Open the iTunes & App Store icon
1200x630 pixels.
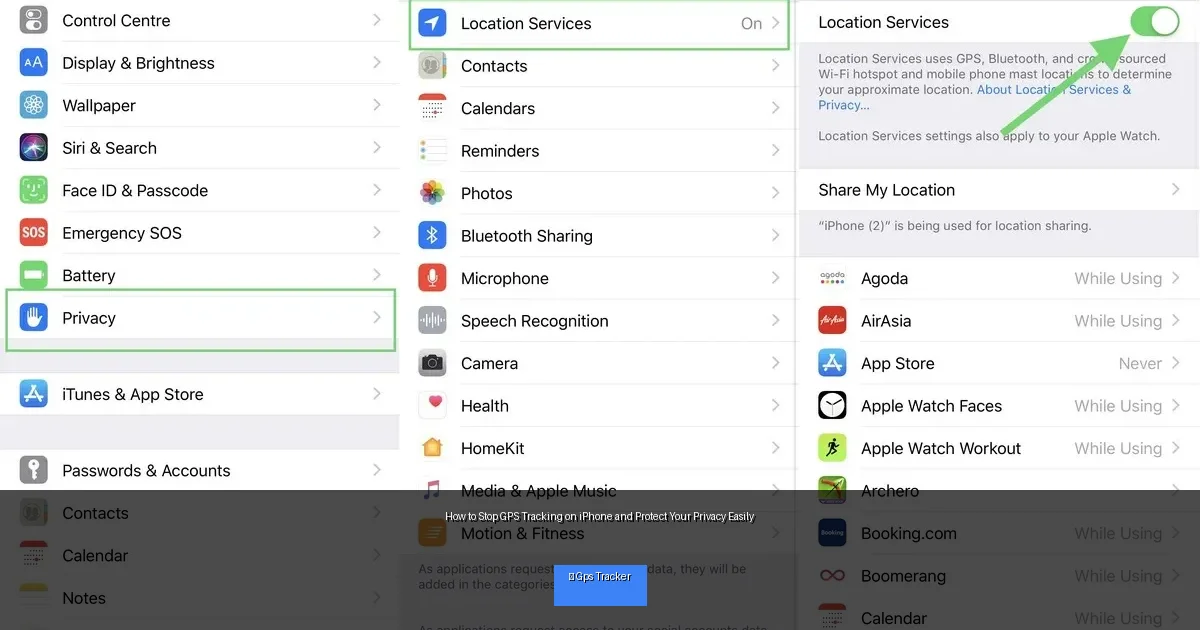tap(34, 394)
